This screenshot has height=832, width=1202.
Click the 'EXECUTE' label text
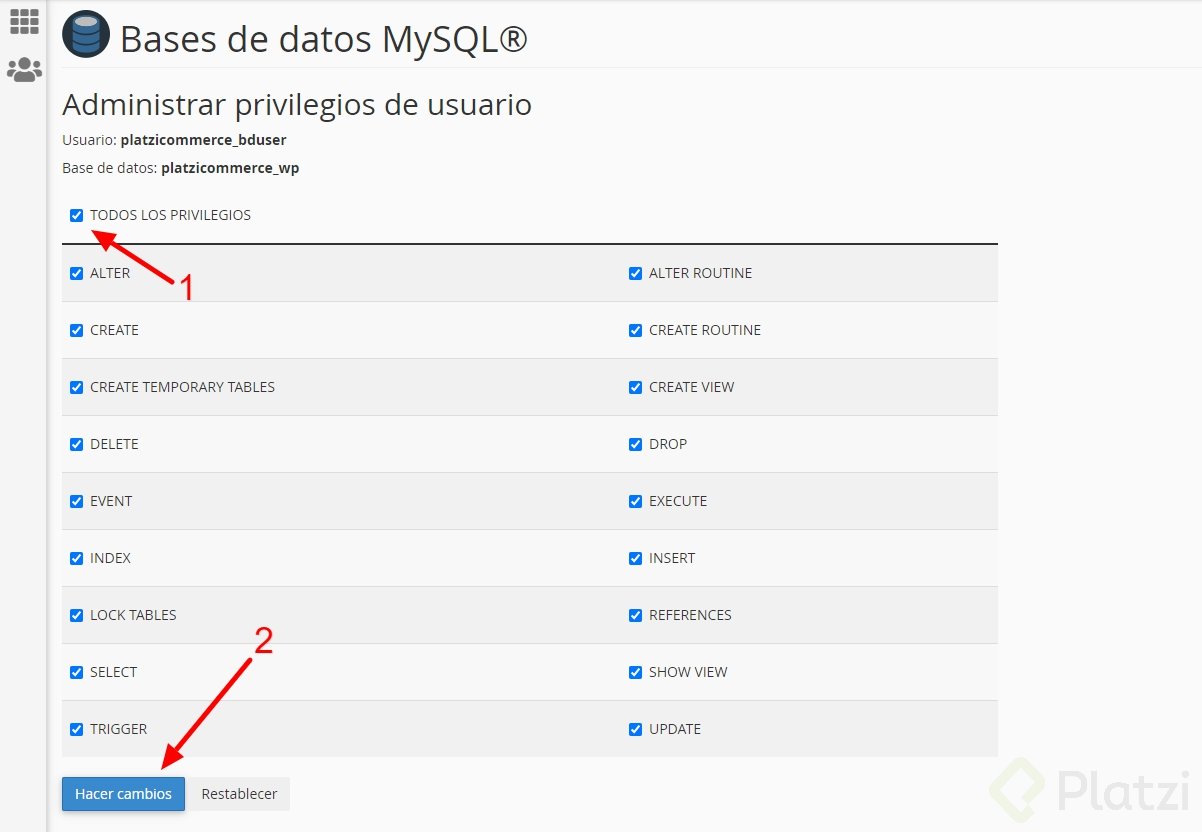click(x=678, y=501)
